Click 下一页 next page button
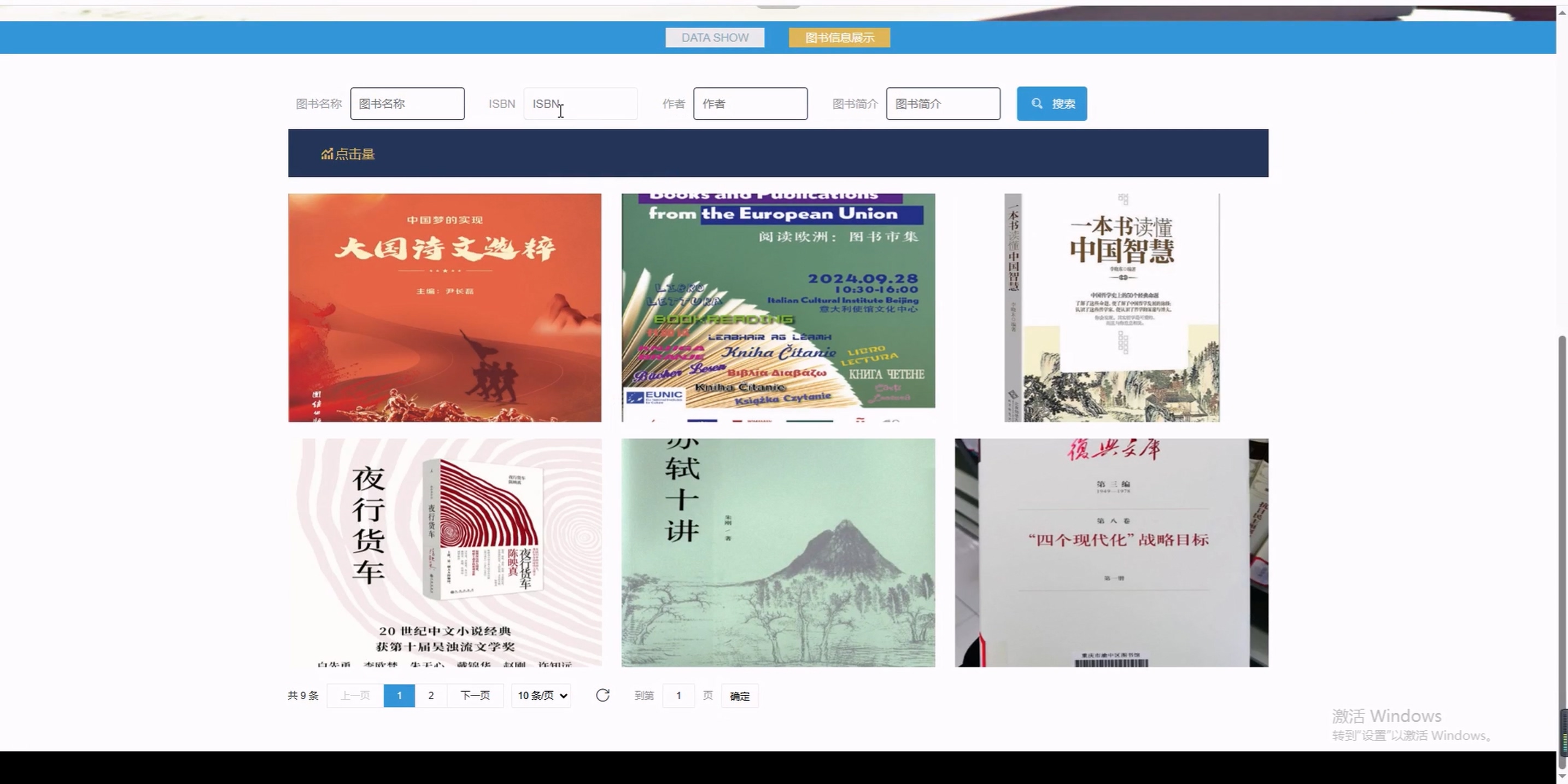 tap(475, 695)
